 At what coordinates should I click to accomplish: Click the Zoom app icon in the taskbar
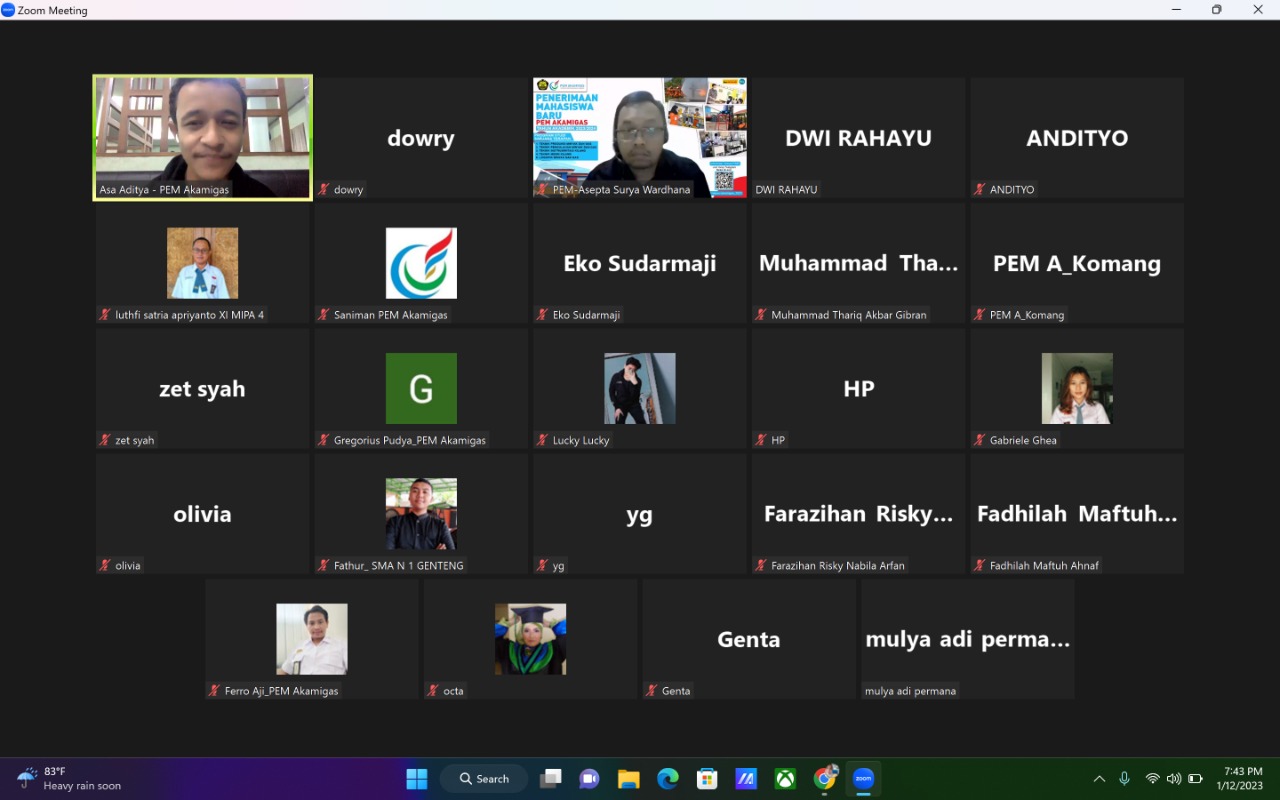[x=864, y=778]
